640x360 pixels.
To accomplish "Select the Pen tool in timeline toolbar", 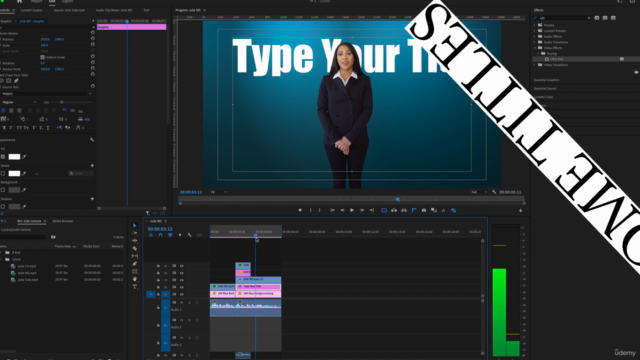I will click(x=135, y=264).
